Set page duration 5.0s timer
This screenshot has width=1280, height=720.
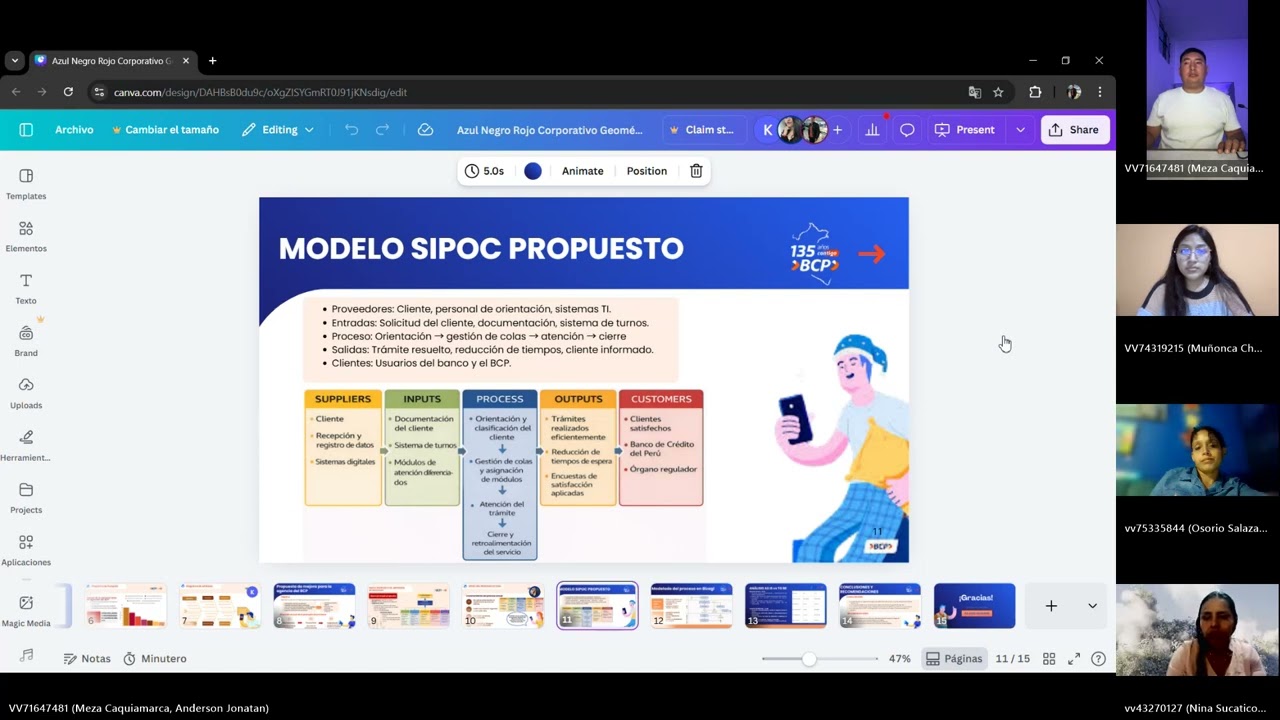click(484, 171)
